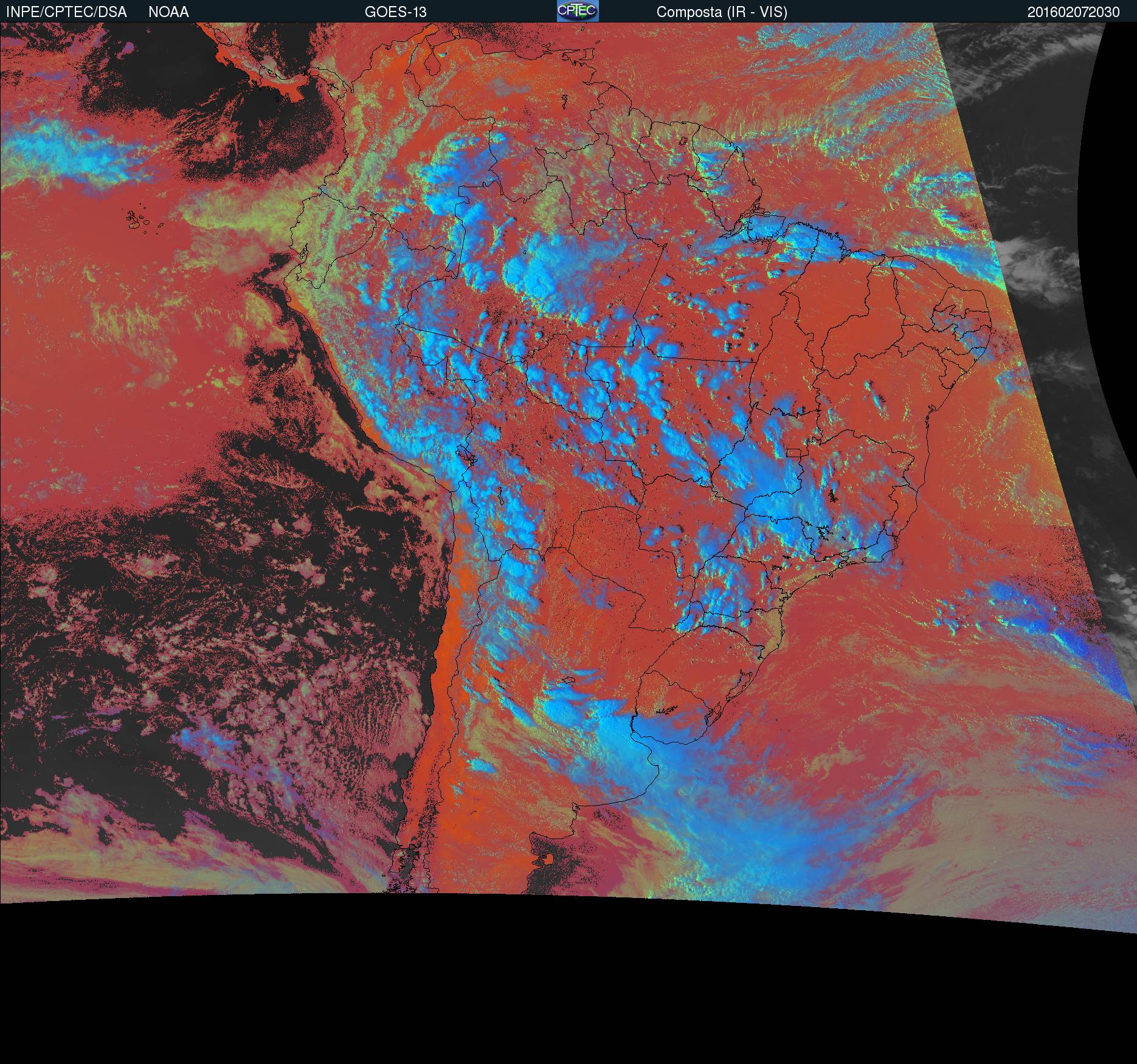Screen dimensions: 1137x1064
Task: Click the Composta (IR - VIS) title
Action: click(722, 12)
